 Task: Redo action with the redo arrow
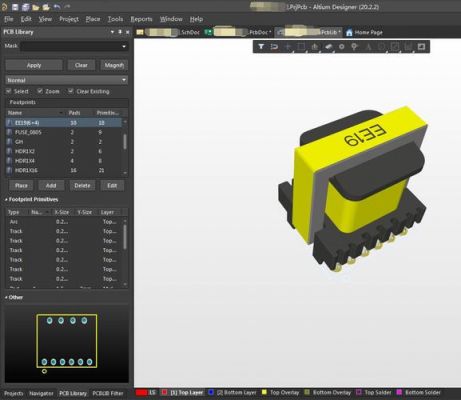(x=67, y=7)
